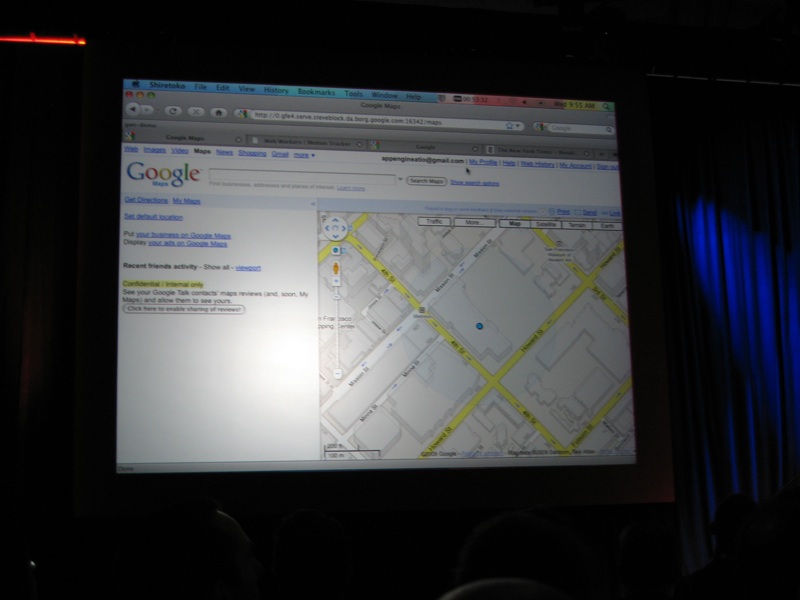Click the Get Directions link
The width and height of the screenshot is (800, 600).
pos(146,199)
